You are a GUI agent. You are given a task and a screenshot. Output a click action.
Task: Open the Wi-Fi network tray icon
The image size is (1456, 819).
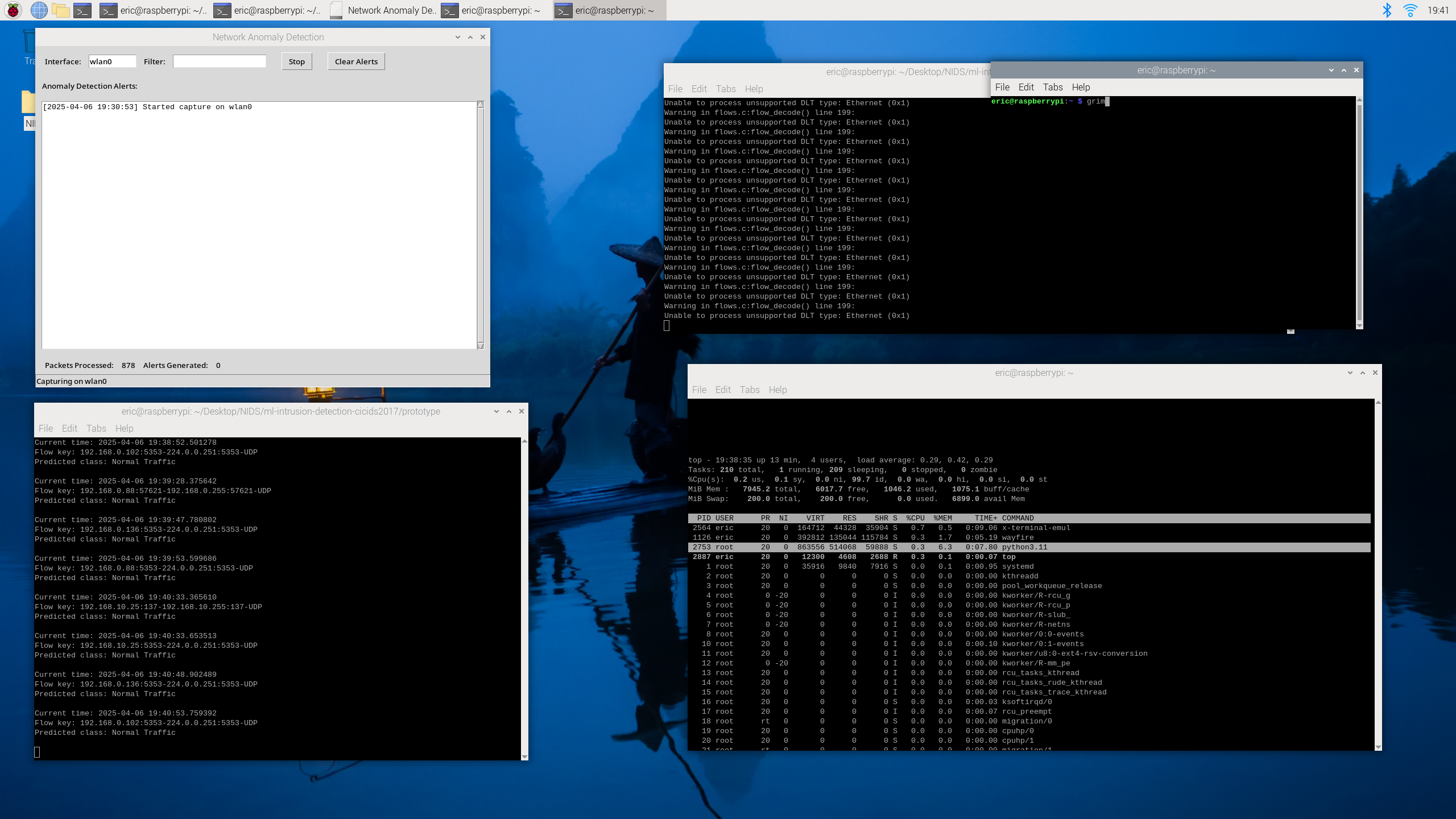[1410, 10]
